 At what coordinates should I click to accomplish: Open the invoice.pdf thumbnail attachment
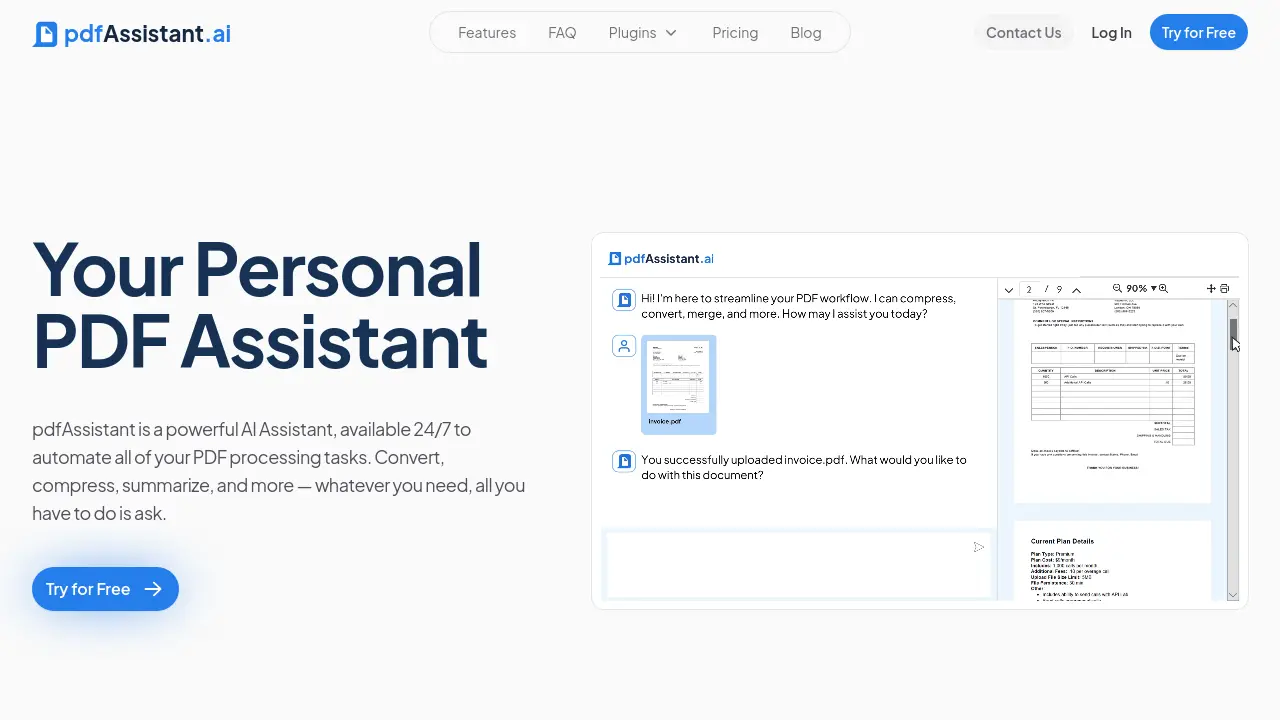click(x=678, y=384)
